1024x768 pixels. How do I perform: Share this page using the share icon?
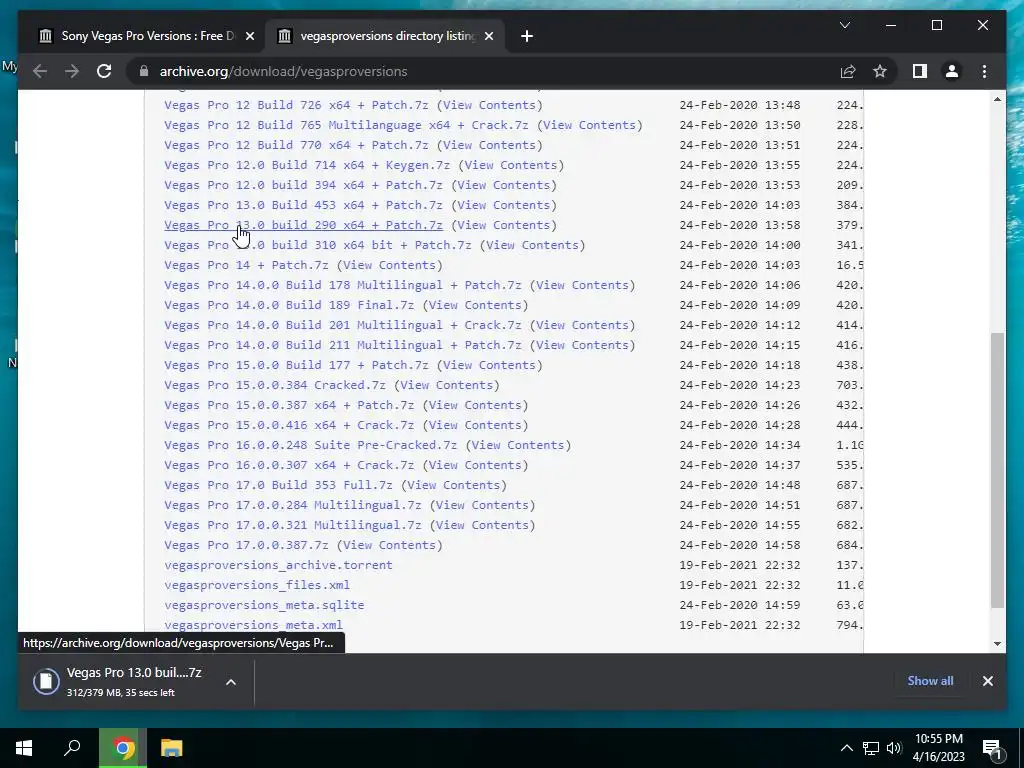(x=848, y=71)
